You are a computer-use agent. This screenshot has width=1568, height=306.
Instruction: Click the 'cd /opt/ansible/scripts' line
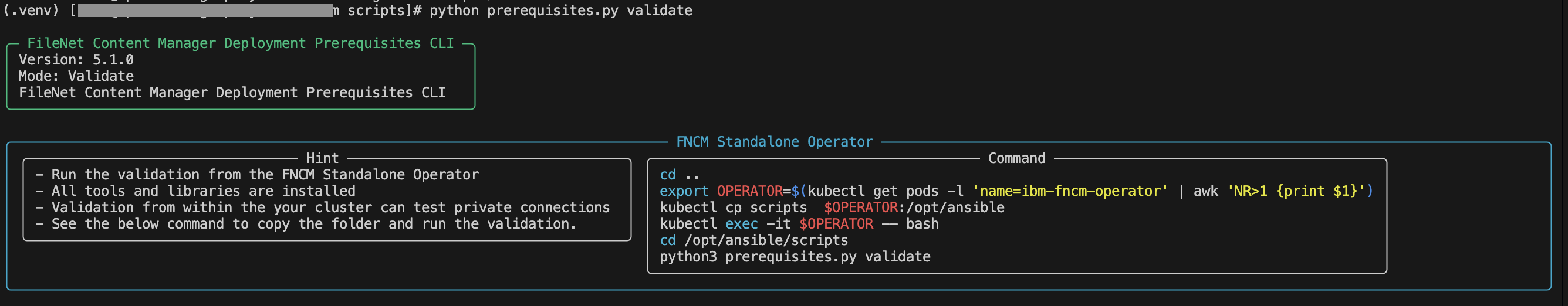(x=753, y=240)
